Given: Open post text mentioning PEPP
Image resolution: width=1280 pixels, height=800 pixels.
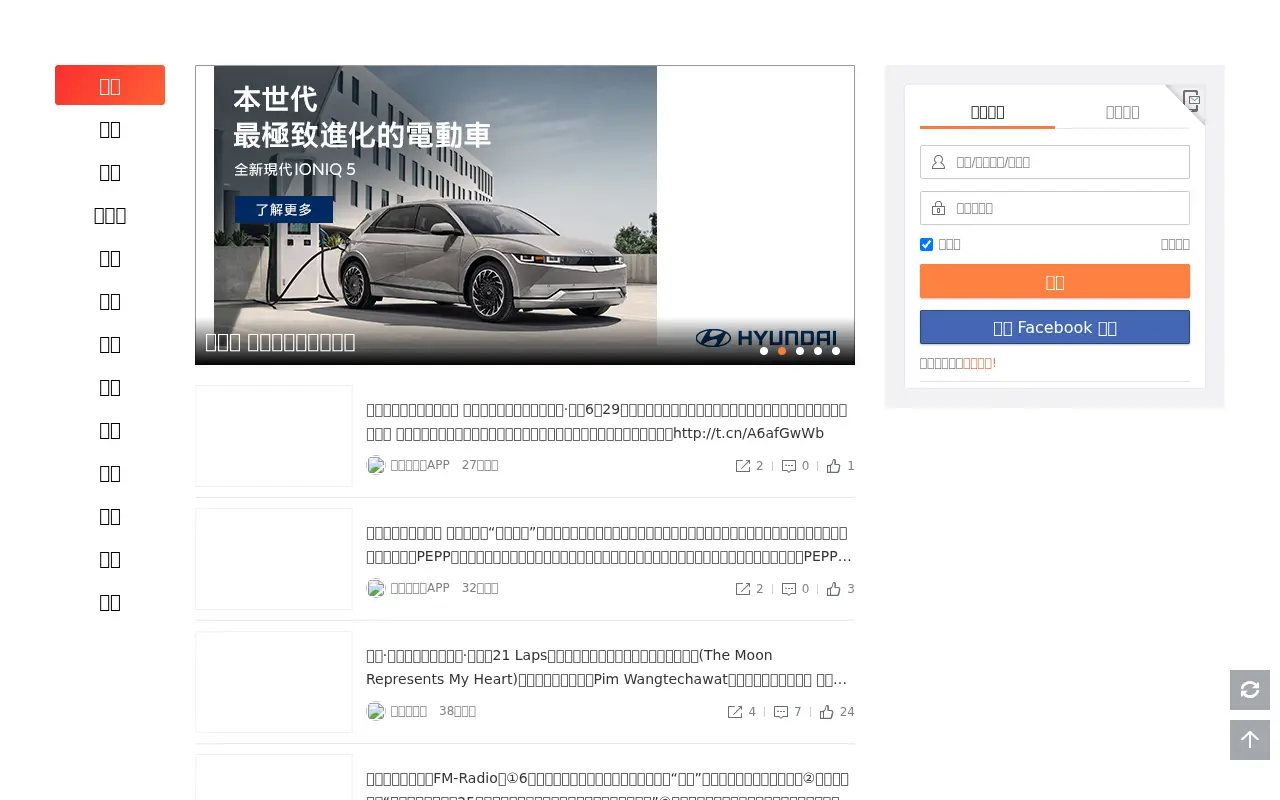Looking at the screenshot, I should tap(609, 545).
